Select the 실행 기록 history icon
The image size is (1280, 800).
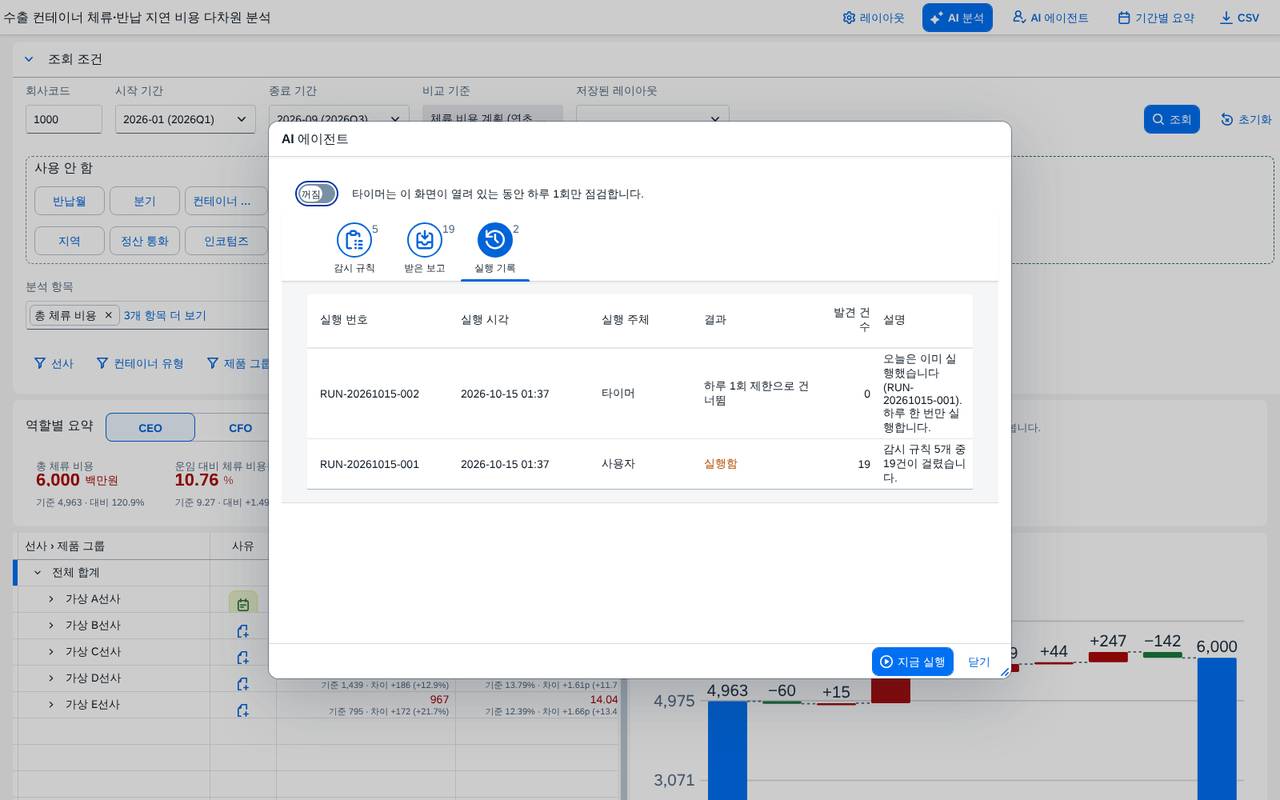coord(495,240)
